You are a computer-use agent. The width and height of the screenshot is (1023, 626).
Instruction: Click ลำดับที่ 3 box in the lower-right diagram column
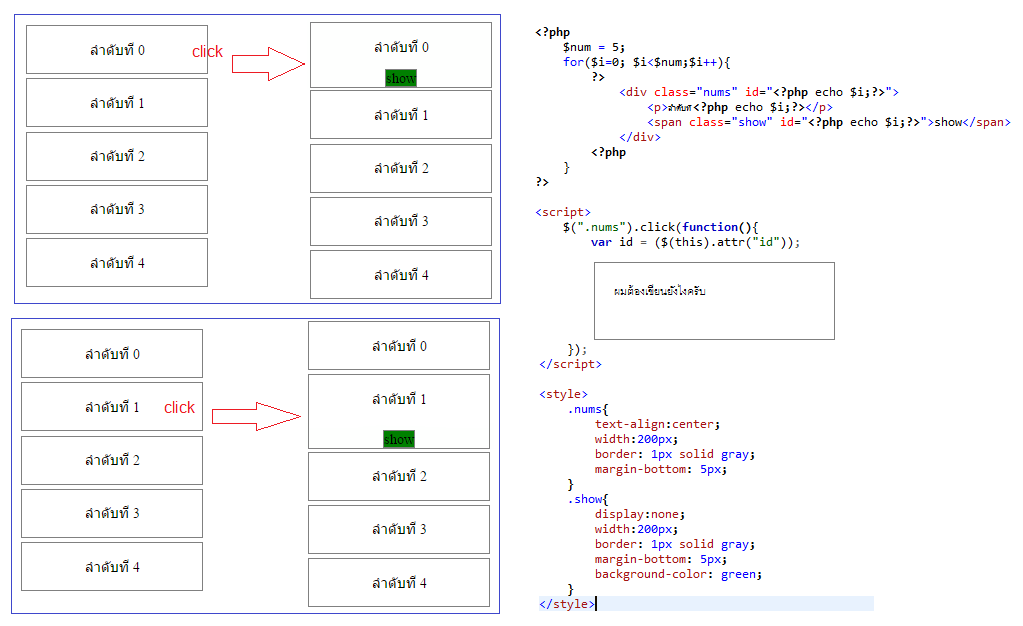399,529
